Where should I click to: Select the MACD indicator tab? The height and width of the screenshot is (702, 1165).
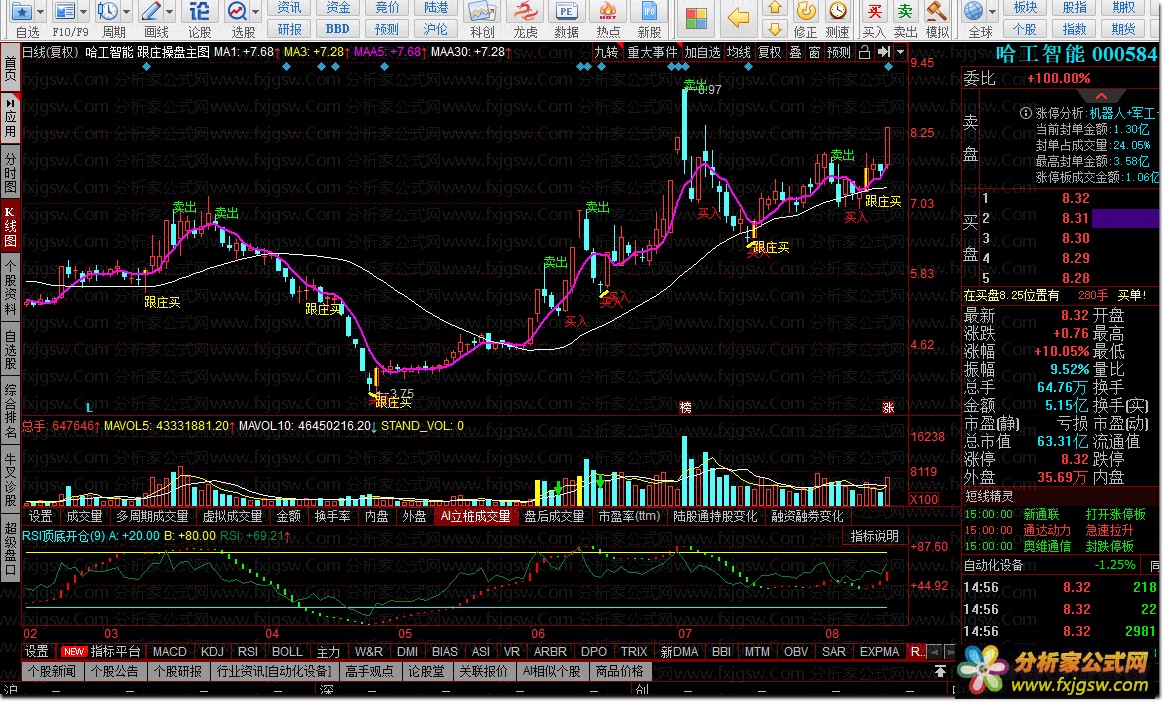pos(169,651)
